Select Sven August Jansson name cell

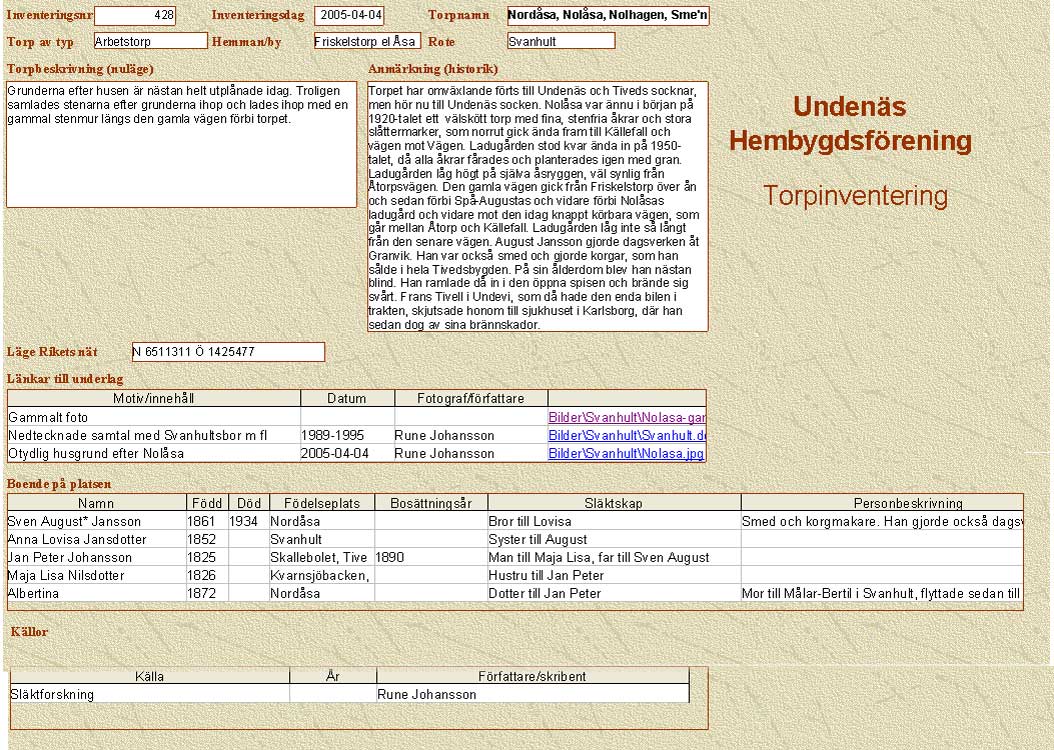96,521
